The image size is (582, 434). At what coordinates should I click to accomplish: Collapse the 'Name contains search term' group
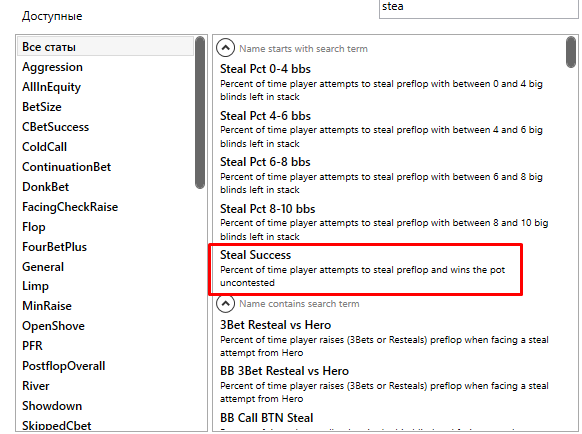225,304
